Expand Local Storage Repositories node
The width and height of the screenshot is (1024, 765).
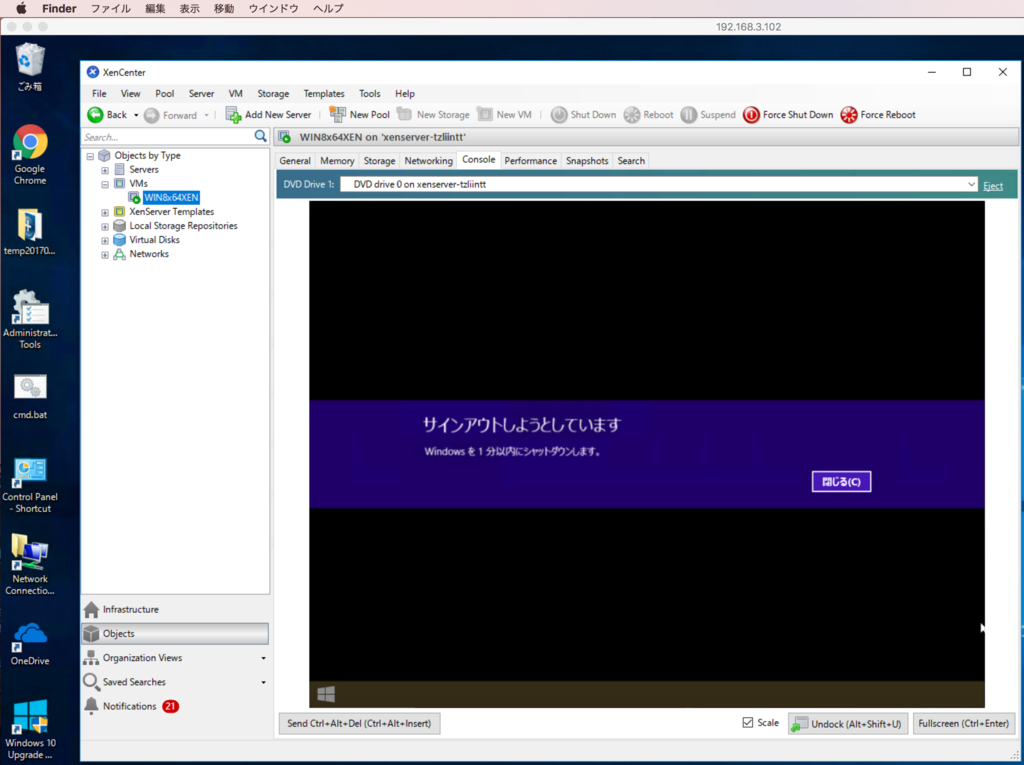[104, 227]
